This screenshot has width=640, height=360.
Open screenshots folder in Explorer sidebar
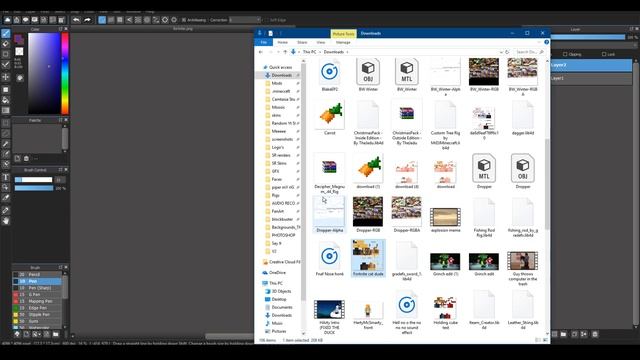click(282, 139)
